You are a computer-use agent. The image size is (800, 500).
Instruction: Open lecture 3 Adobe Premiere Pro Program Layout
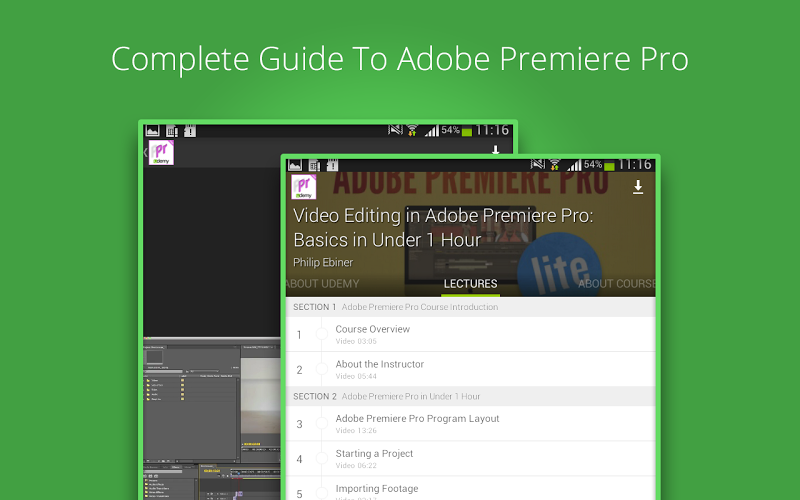click(470, 424)
